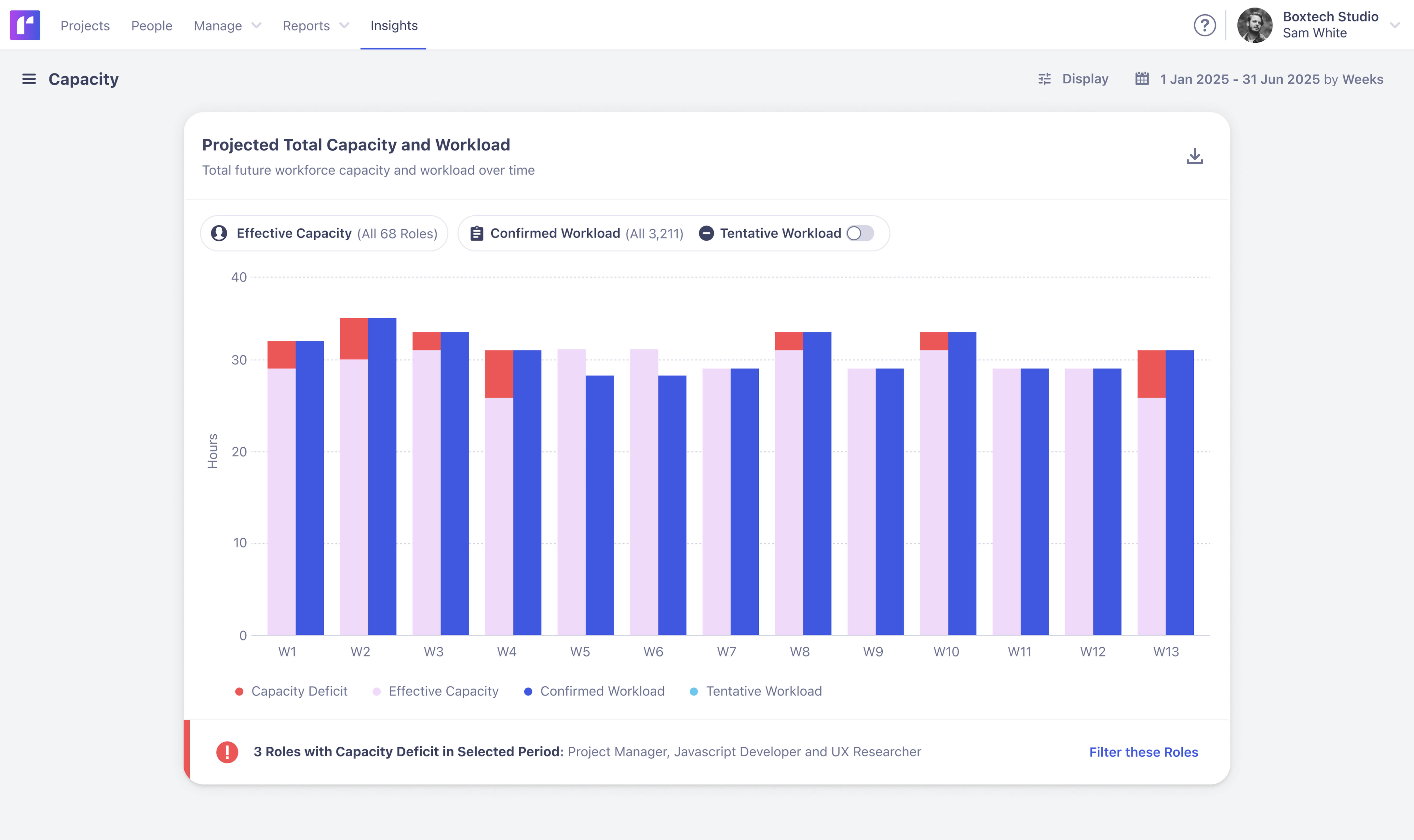Open the help question mark icon
Image resolution: width=1414 pixels, height=840 pixels.
pyautogui.click(x=1205, y=25)
